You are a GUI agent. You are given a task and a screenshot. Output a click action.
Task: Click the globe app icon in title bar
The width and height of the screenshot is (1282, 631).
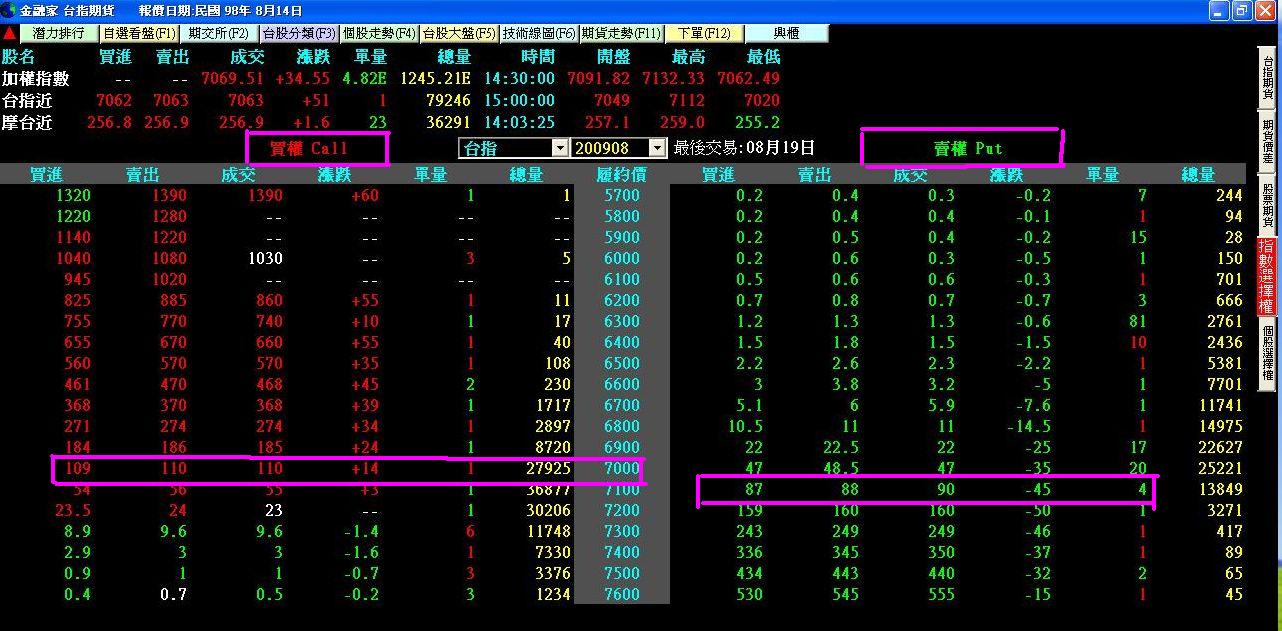[9, 10]
